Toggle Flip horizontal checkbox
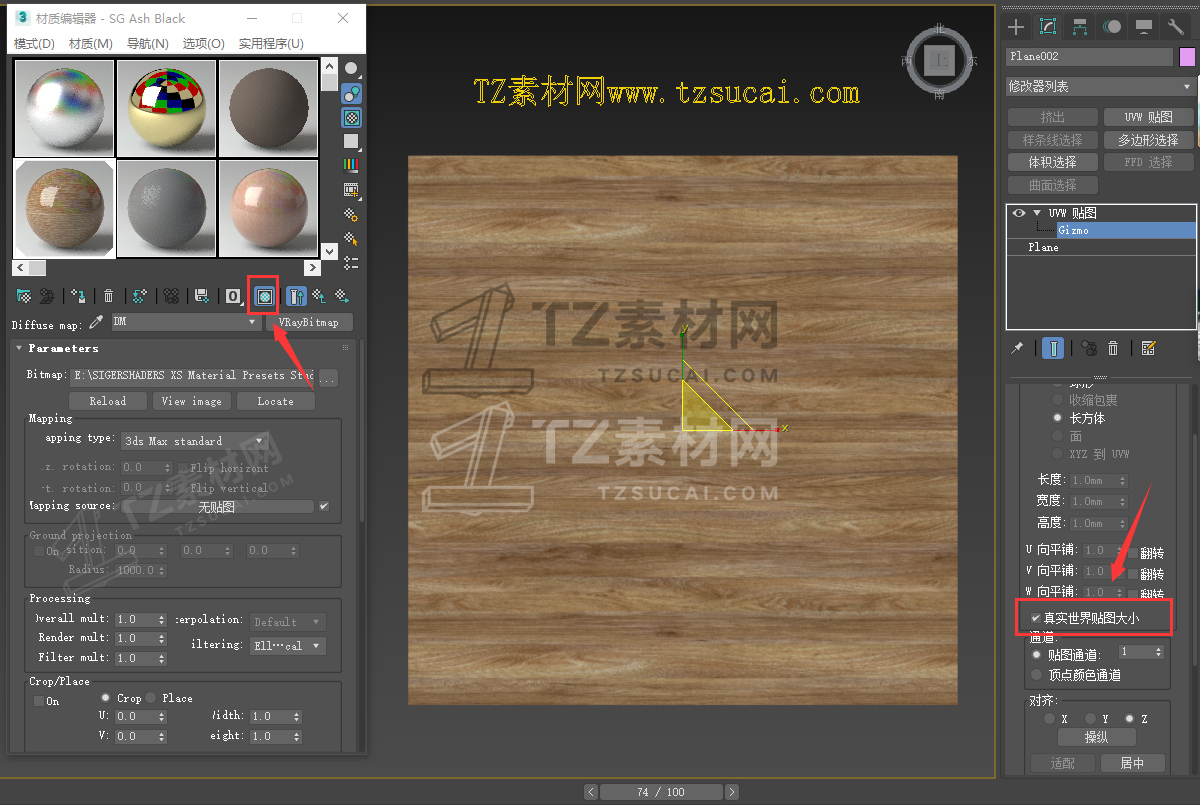 click(181, 468)
